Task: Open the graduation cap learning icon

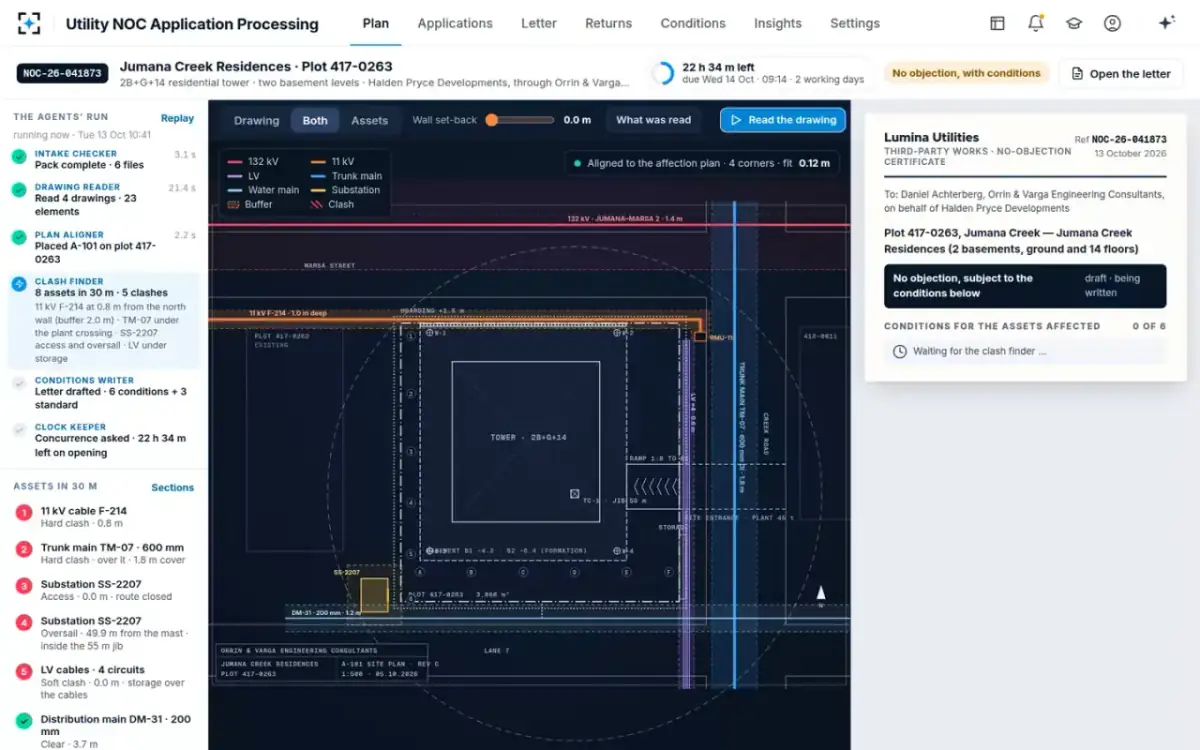Action: pos(1074,23)
